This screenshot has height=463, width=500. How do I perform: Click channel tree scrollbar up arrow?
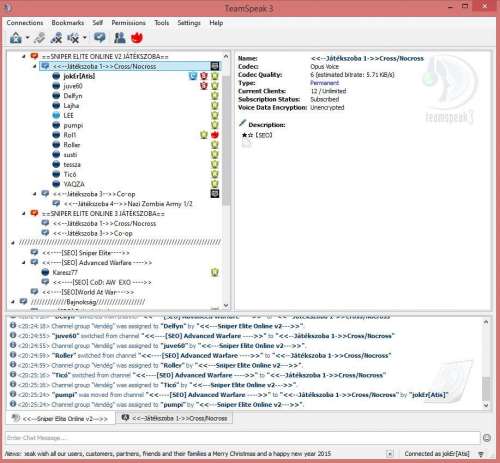tap(226, 56)
